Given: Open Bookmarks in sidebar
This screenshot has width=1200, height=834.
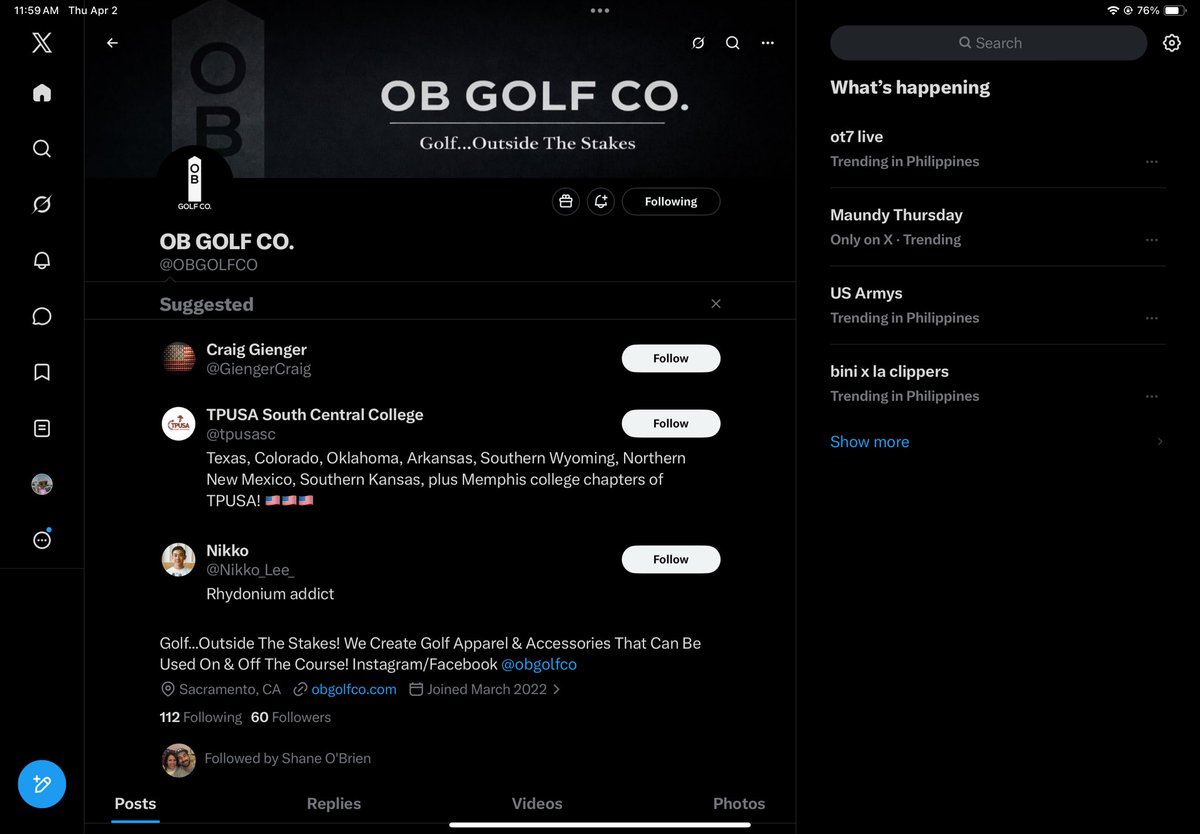Looking at the screenshot, I should pyautogui.click(x=42, y=372).
